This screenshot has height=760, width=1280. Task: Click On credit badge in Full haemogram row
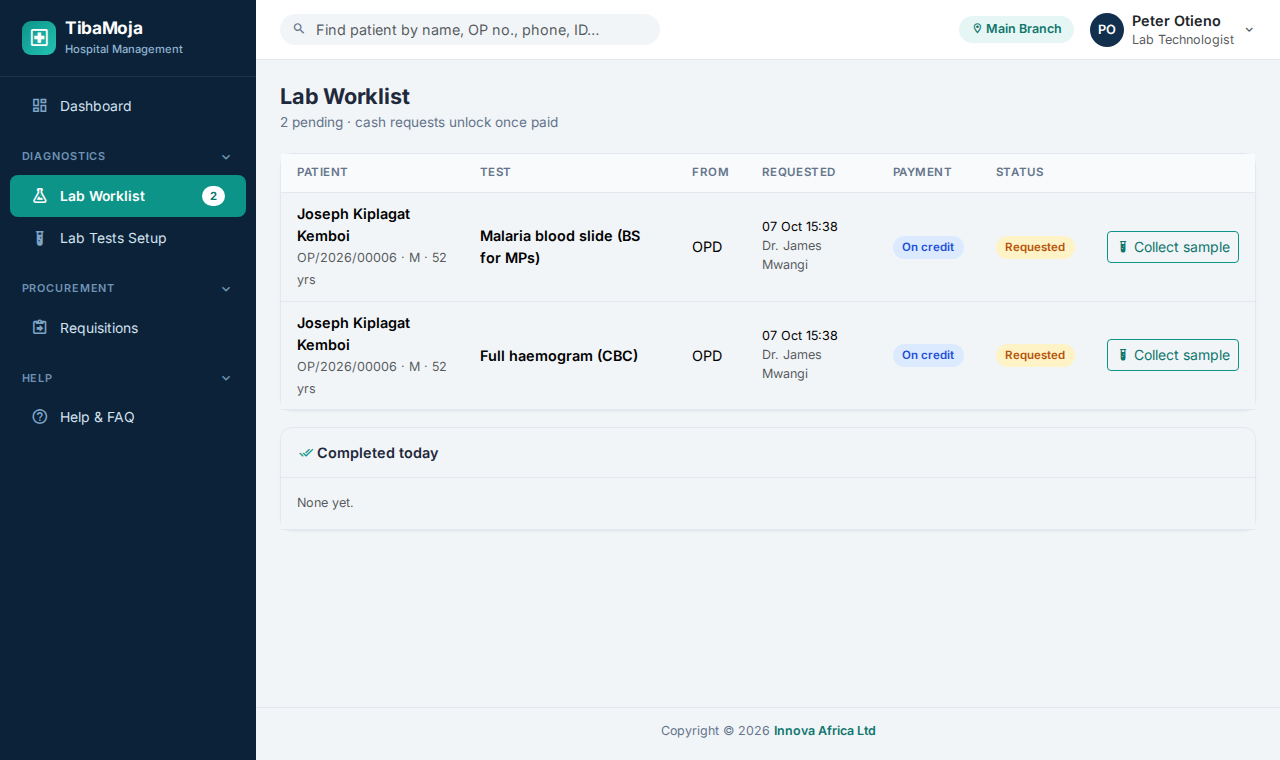click(928, 355)
